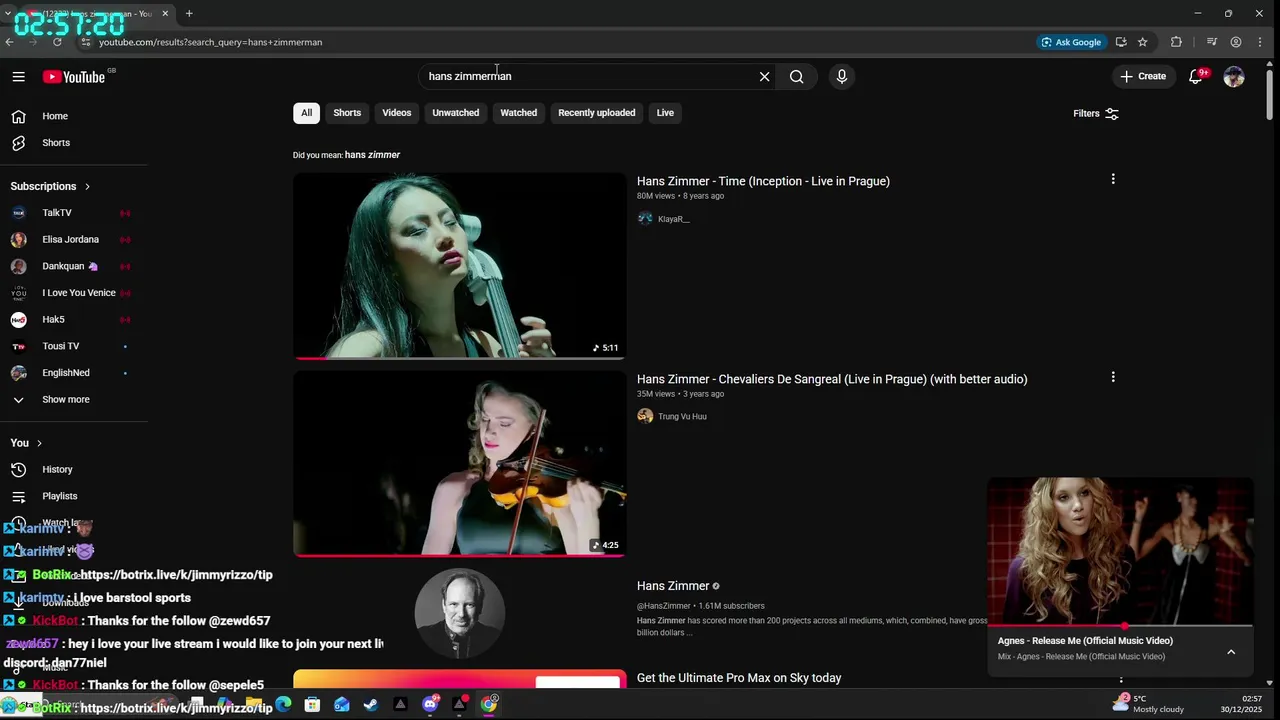Click the YouTube logo
The image size is (1280, 720).
coord(74,77)
